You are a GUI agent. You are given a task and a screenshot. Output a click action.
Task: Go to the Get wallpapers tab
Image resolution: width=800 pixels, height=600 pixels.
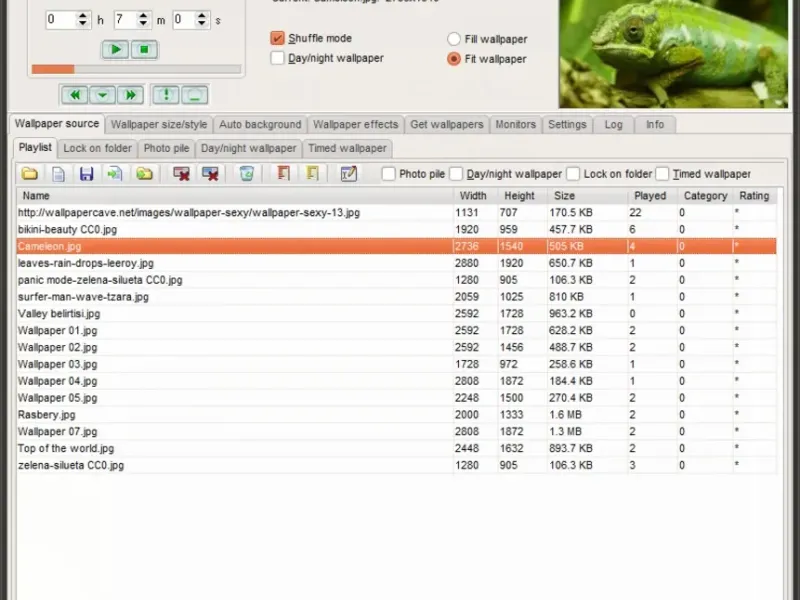pos(447,124)
